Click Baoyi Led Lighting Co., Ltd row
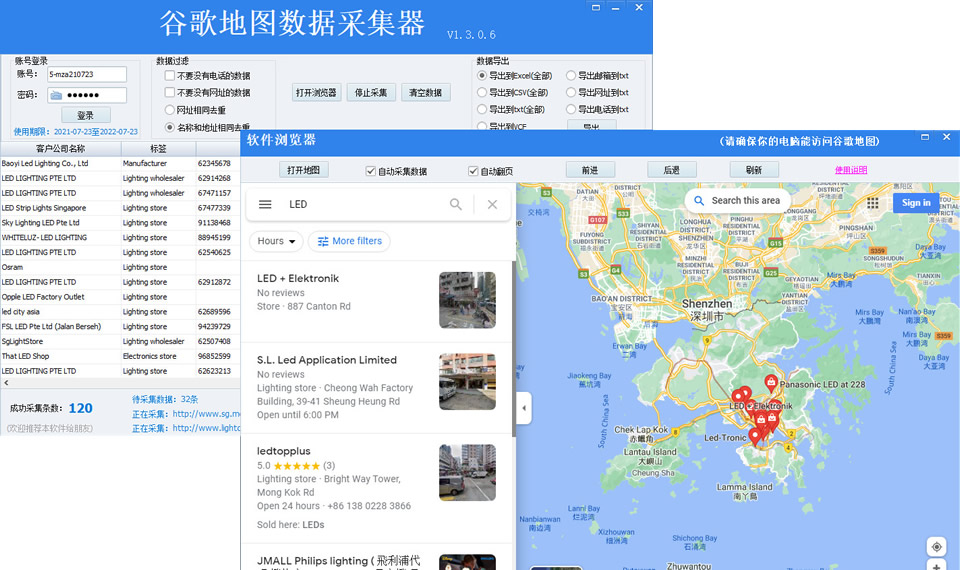The image size is (960, 570). pyautogui.click(x=119, y=163)
